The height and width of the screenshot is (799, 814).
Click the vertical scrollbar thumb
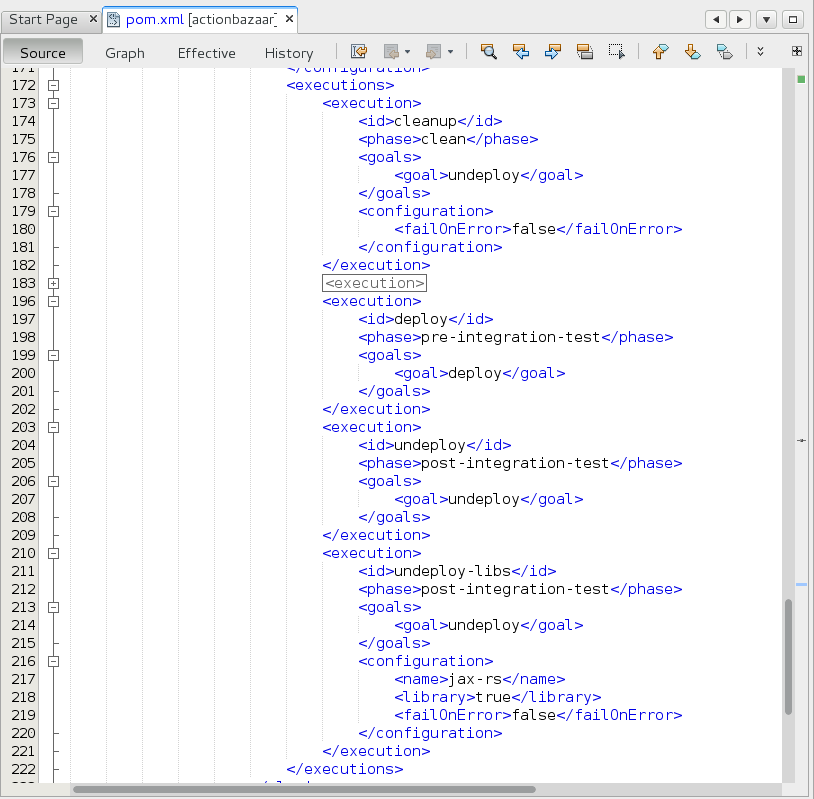coord(788,656)
